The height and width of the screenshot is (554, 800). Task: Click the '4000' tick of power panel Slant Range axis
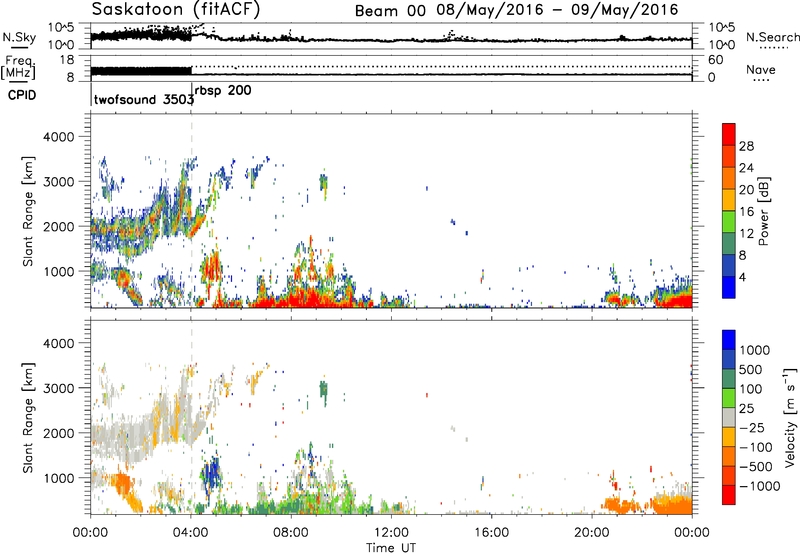pos(58,137)
